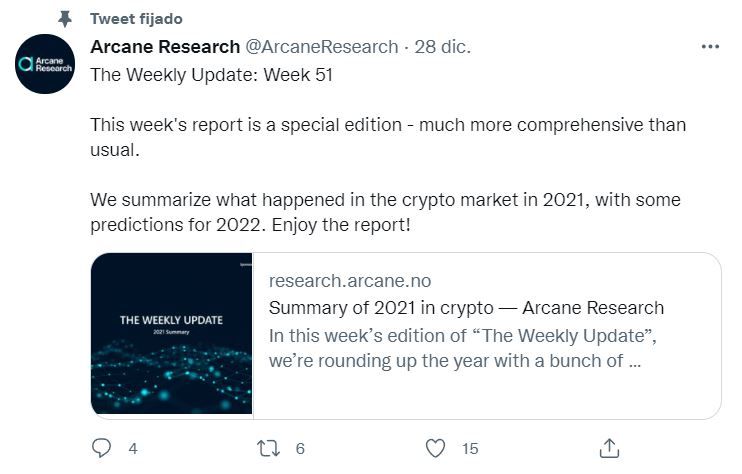Viewport: 742px width, 474px height.
Task: Click the tweet text about 2022 predictions
Action: click(385, 212)
